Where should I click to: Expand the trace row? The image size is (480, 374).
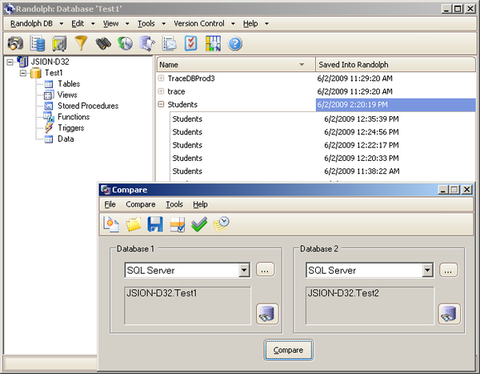tap(161, 91)
